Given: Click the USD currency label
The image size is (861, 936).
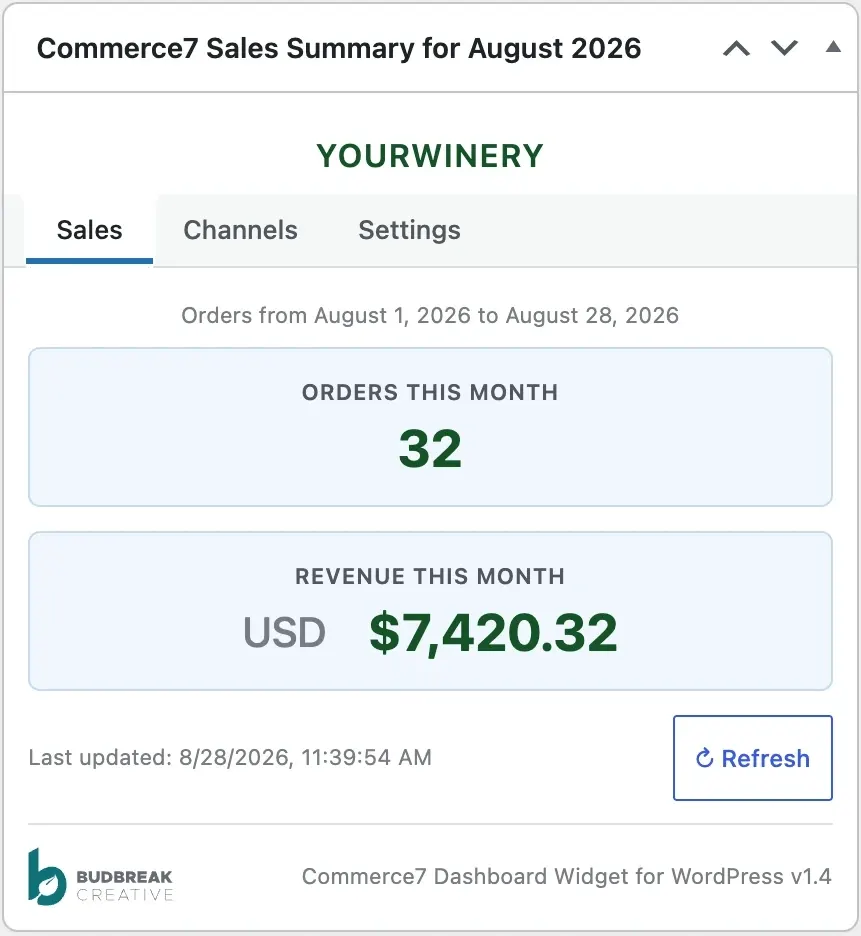Looking at the screenshot, I should click(284, 633).
